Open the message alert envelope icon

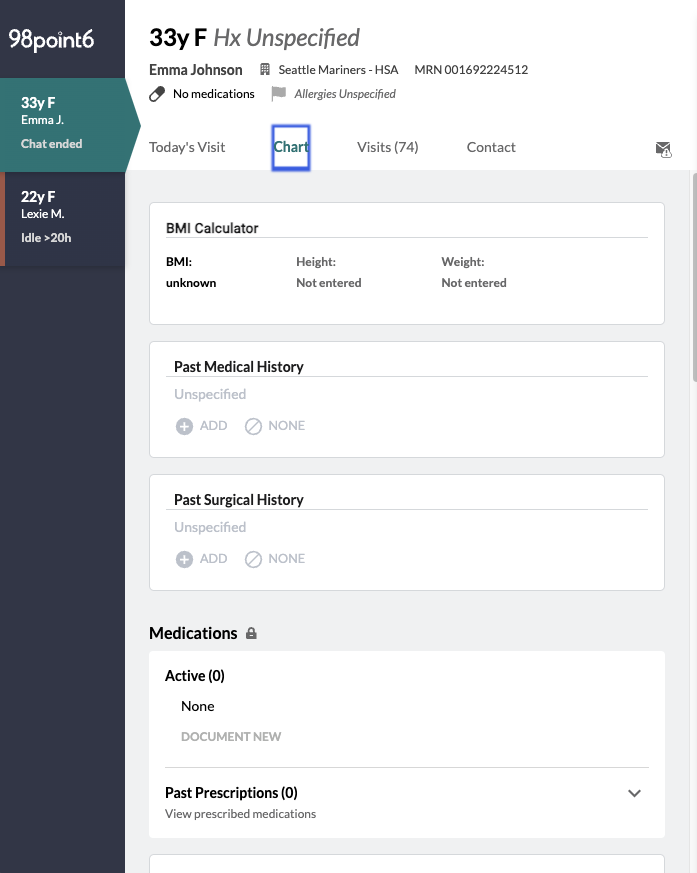[663, 149]
